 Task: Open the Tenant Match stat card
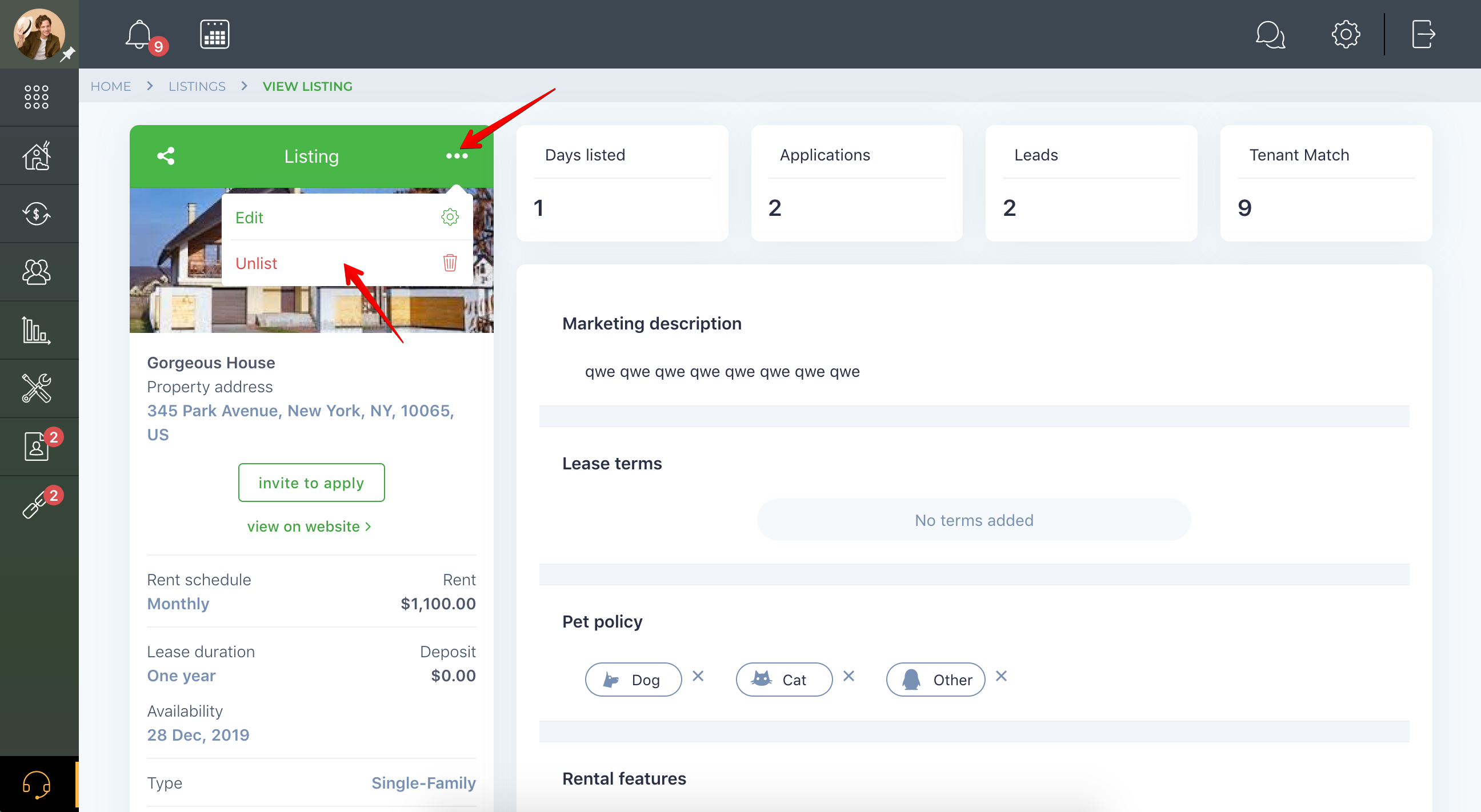pos(1326,183)
